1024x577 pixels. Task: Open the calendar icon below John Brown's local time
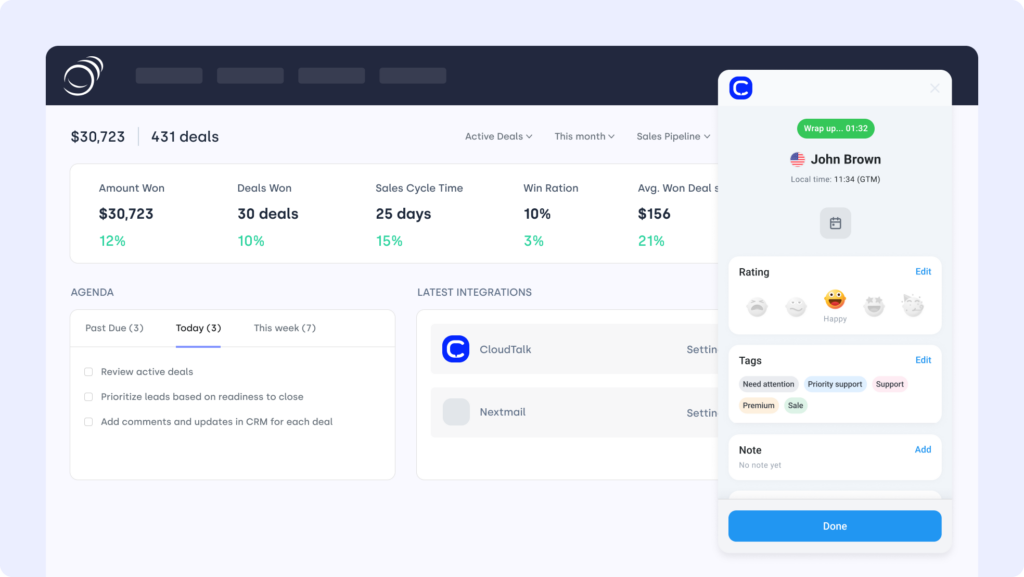(x=835, y=223)
